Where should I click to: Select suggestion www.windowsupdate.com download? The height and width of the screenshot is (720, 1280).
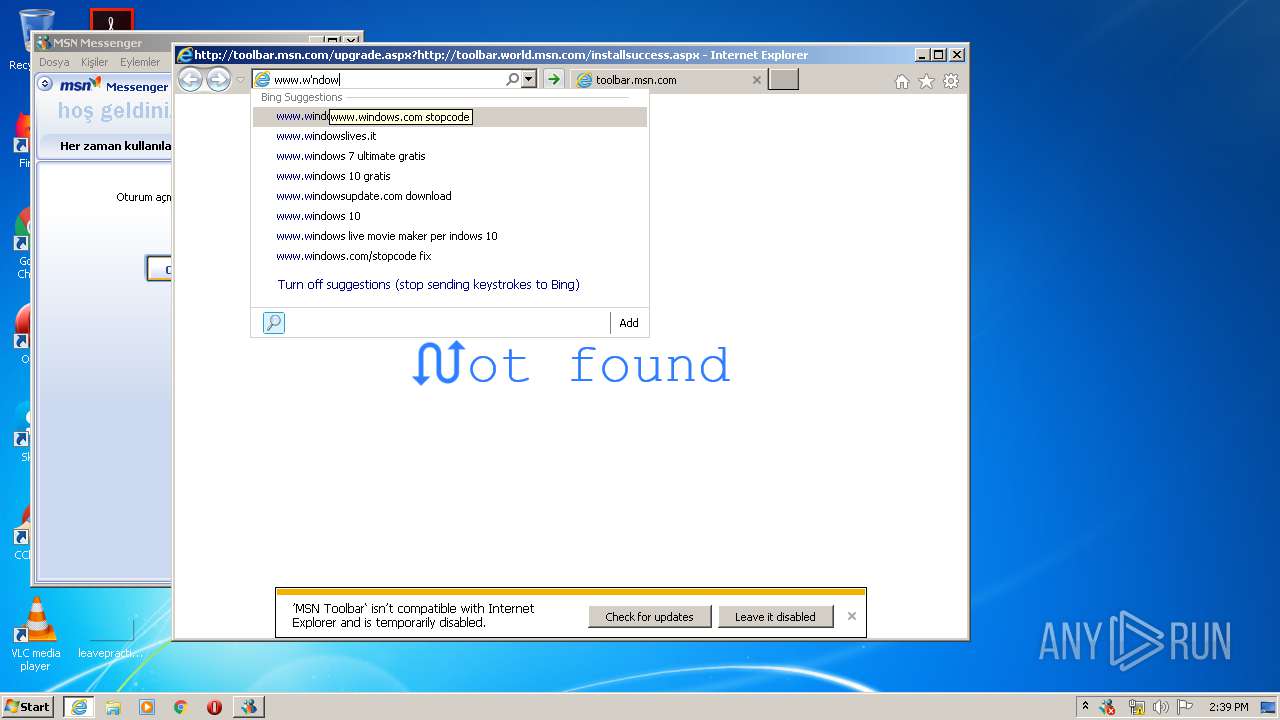click(449, 196)
